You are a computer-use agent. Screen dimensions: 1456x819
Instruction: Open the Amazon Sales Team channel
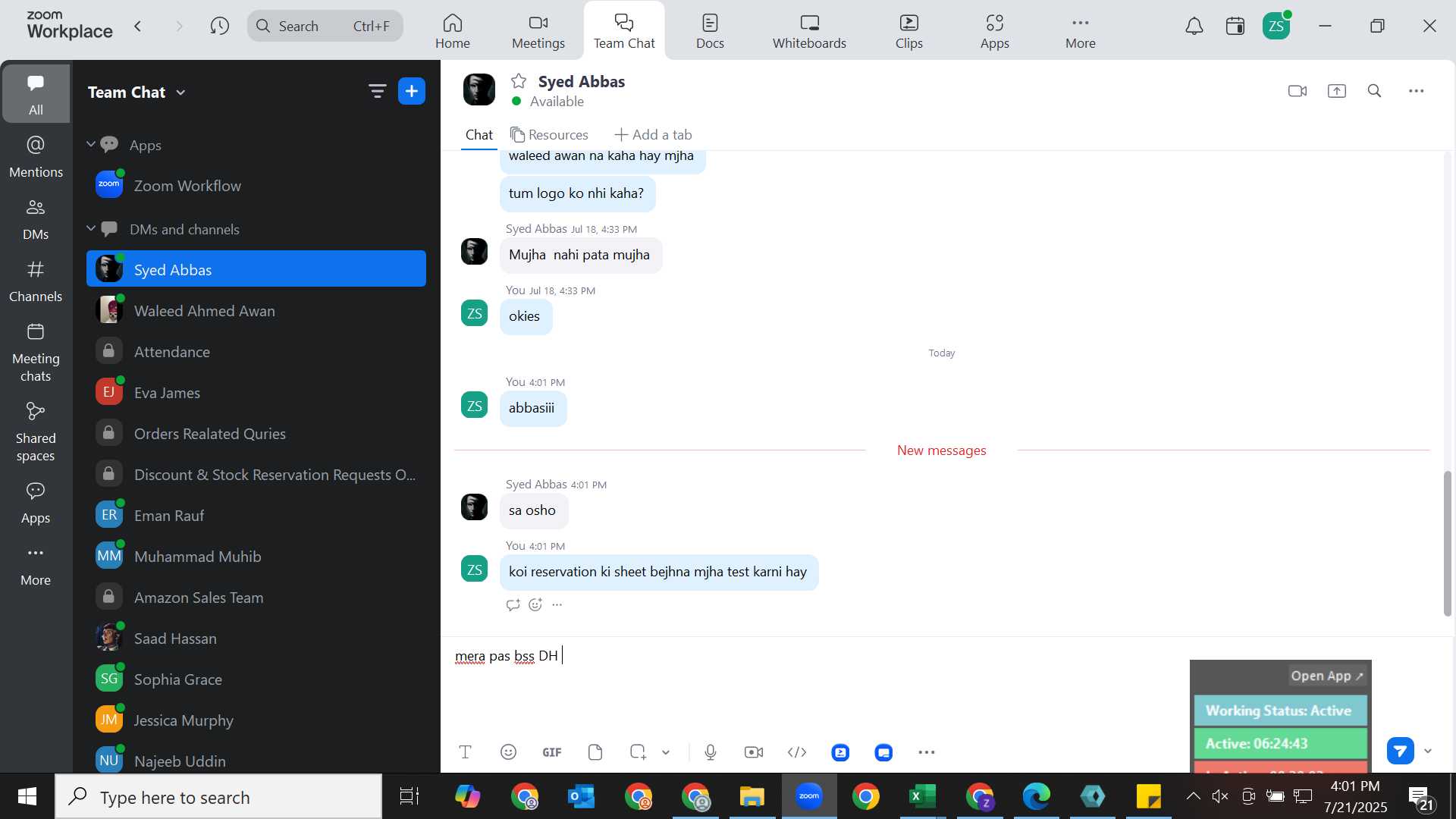point(256,598)
